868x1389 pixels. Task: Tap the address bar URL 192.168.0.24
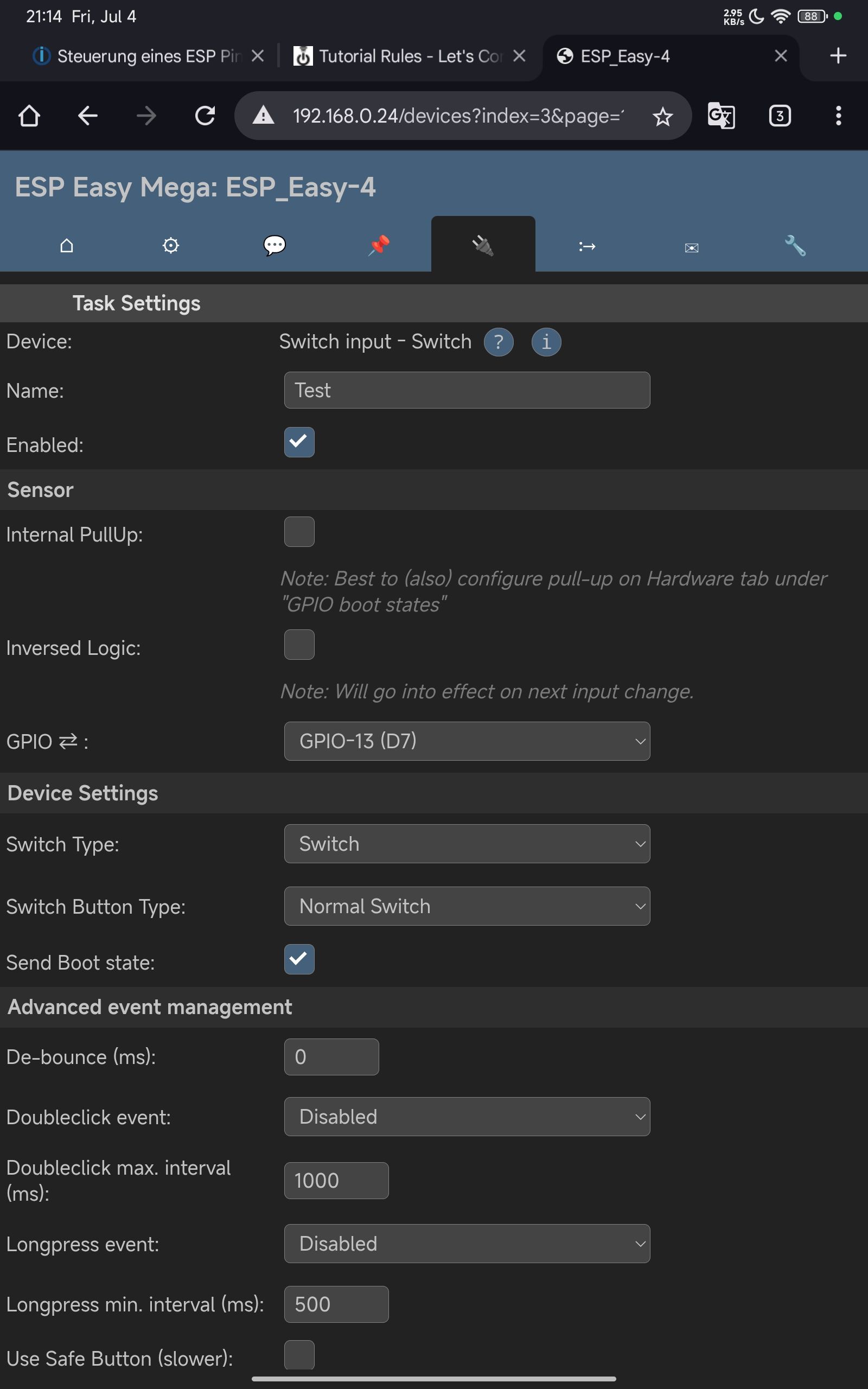[458, 116]
